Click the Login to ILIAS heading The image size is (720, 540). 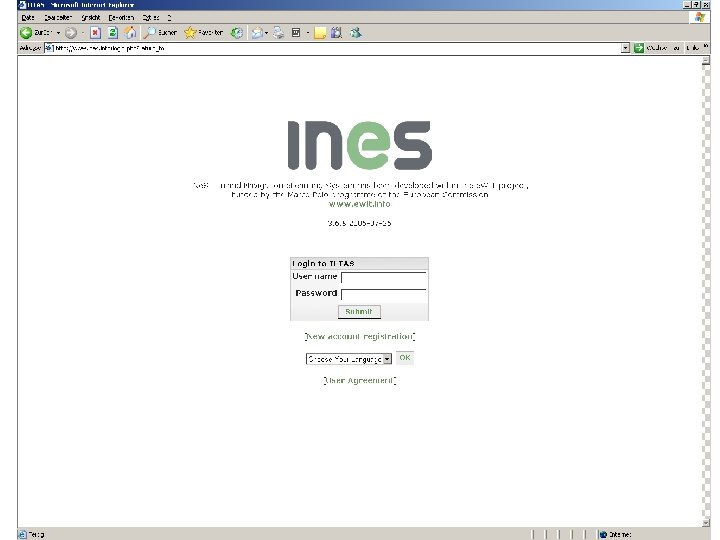[x=324, y=264]
